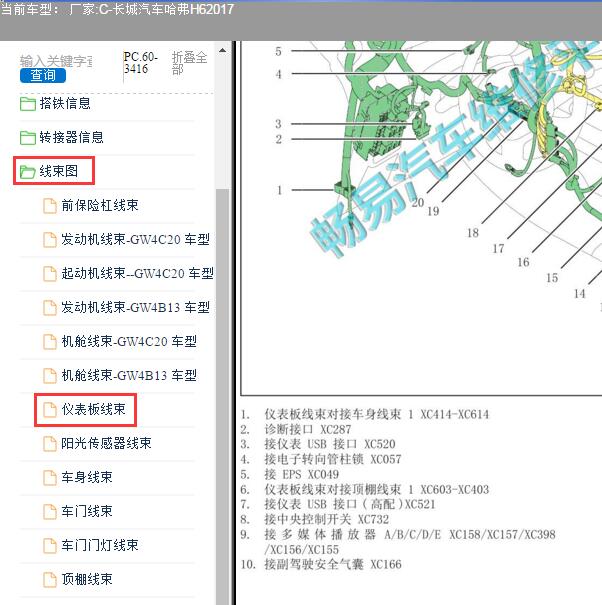Click the open 线束图 folder icon

28,172
